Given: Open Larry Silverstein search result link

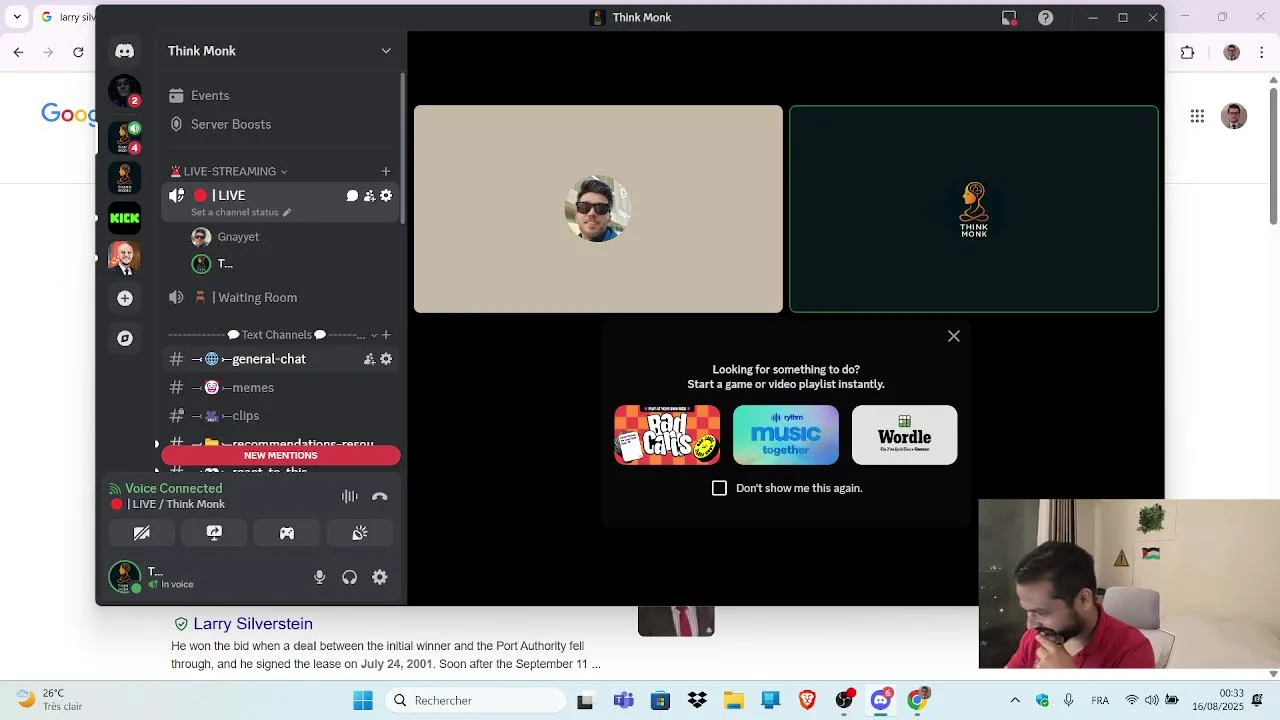Looking at the screenshot, I should (253, 624).
